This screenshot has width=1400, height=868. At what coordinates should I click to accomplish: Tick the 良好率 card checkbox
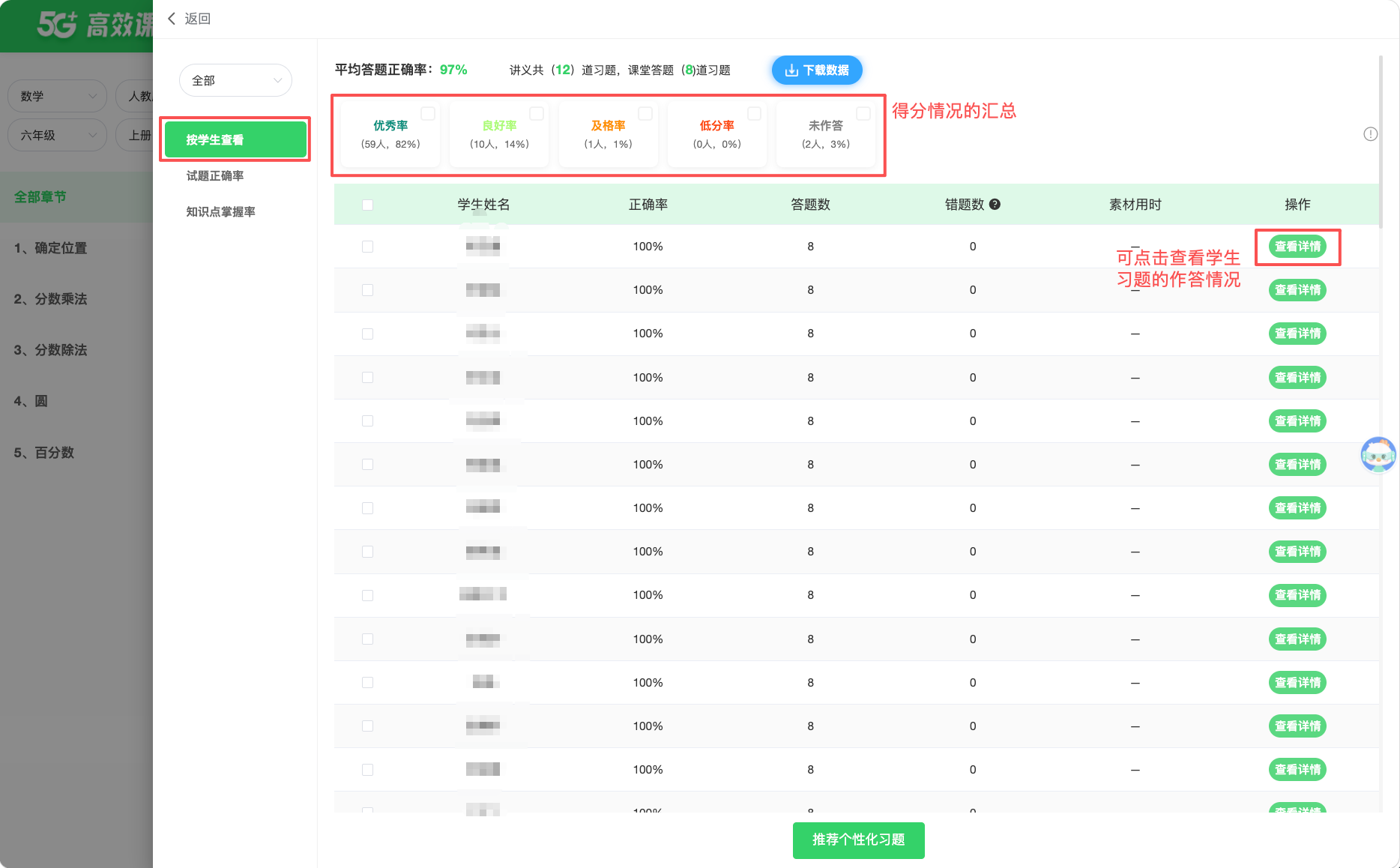tap(537, 113)
